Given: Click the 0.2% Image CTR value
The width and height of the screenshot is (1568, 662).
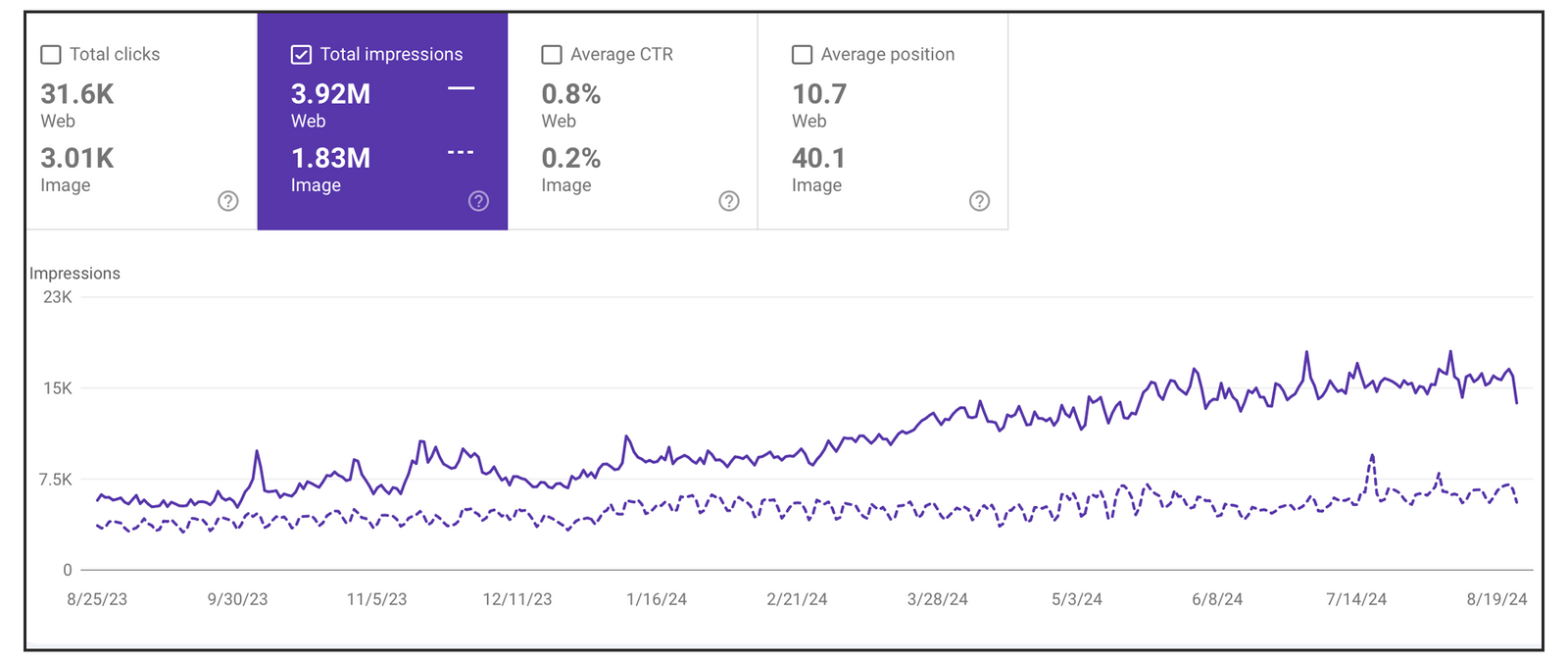Looking at the screenshot, I should pyautogui.click(x=570, y=158).
